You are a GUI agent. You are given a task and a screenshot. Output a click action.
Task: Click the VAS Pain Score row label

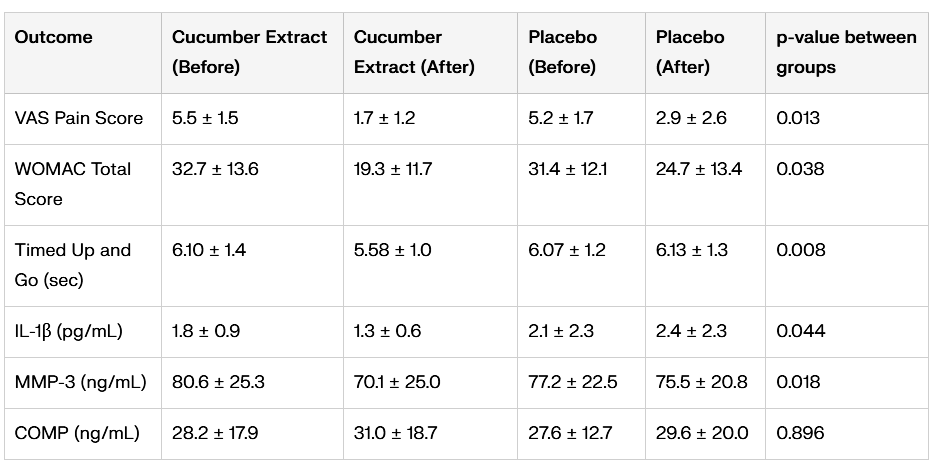point(78,118)
